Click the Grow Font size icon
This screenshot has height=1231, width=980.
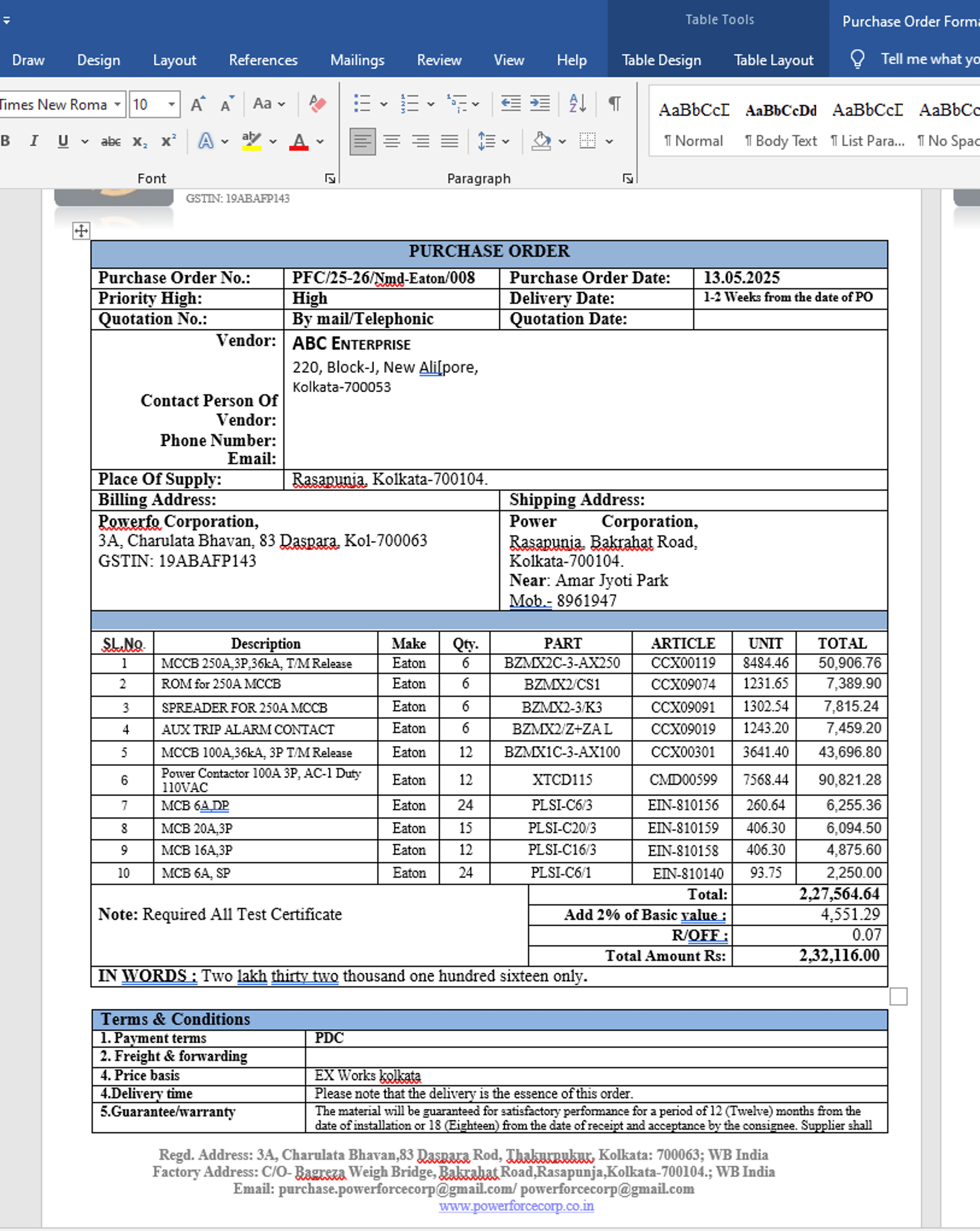(198, 105)
